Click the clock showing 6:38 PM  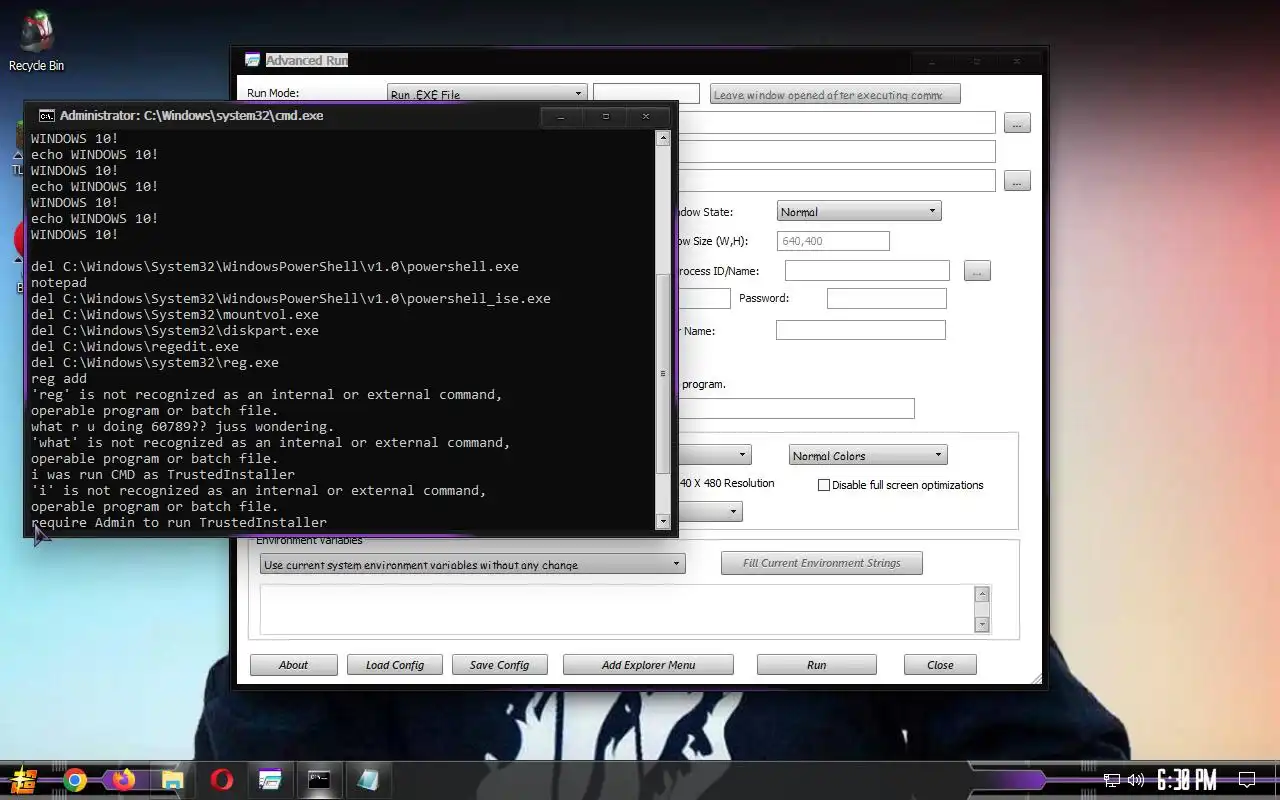[1187, 780]
